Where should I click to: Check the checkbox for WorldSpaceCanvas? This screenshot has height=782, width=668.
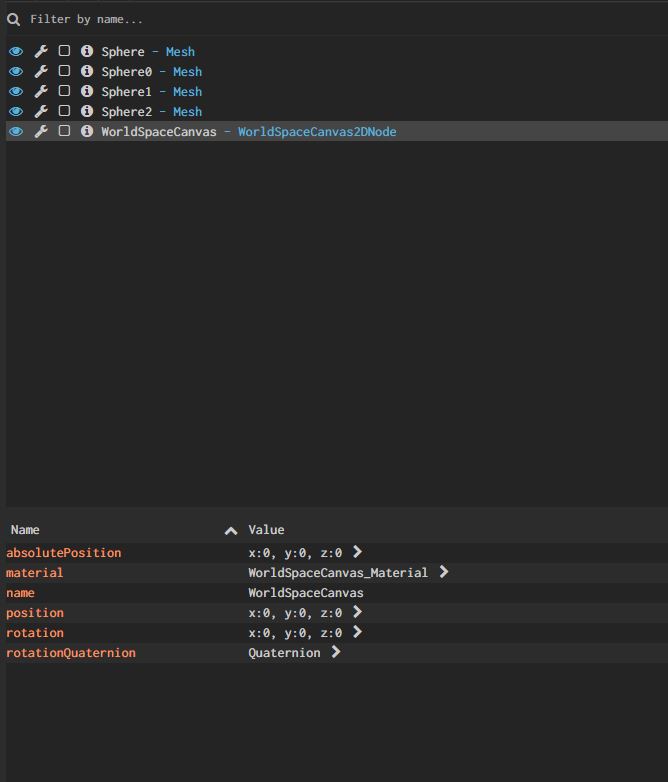point(64,131)
